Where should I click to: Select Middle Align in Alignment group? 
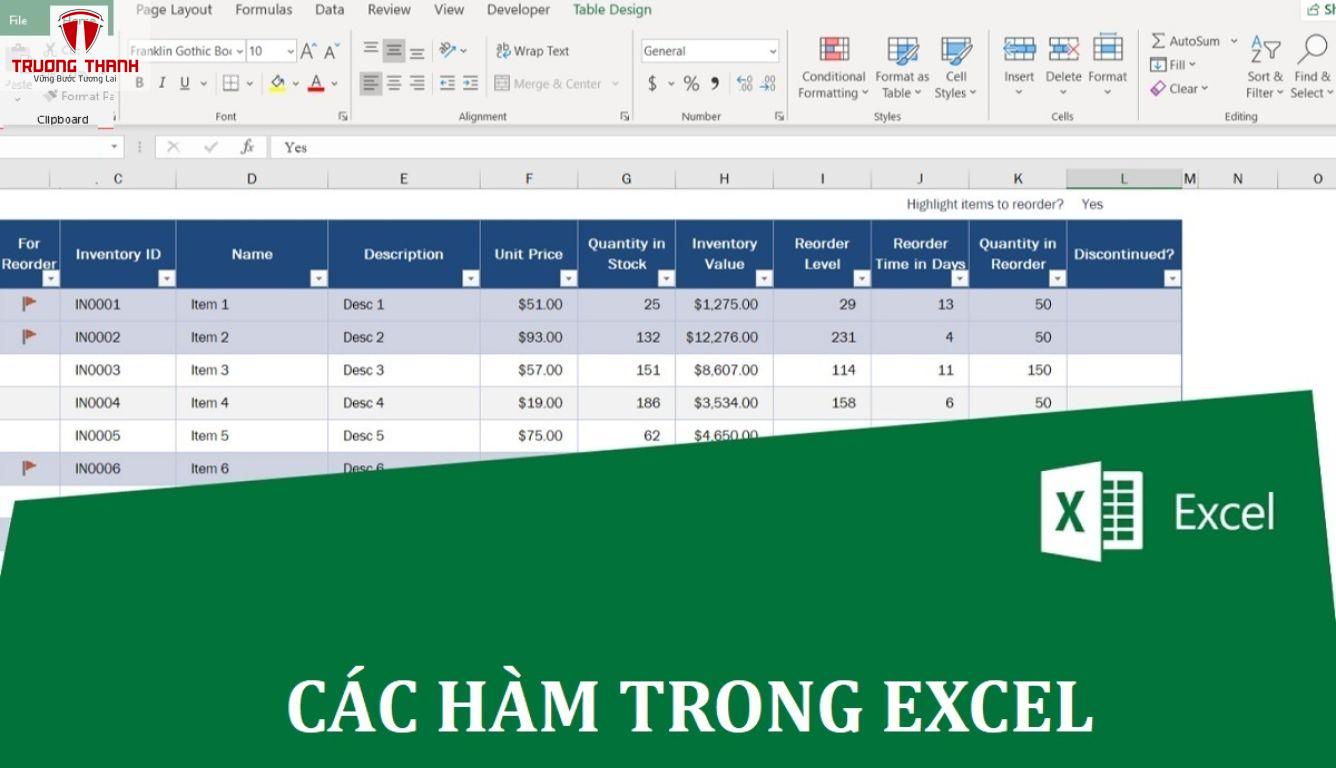coord(394,51)
